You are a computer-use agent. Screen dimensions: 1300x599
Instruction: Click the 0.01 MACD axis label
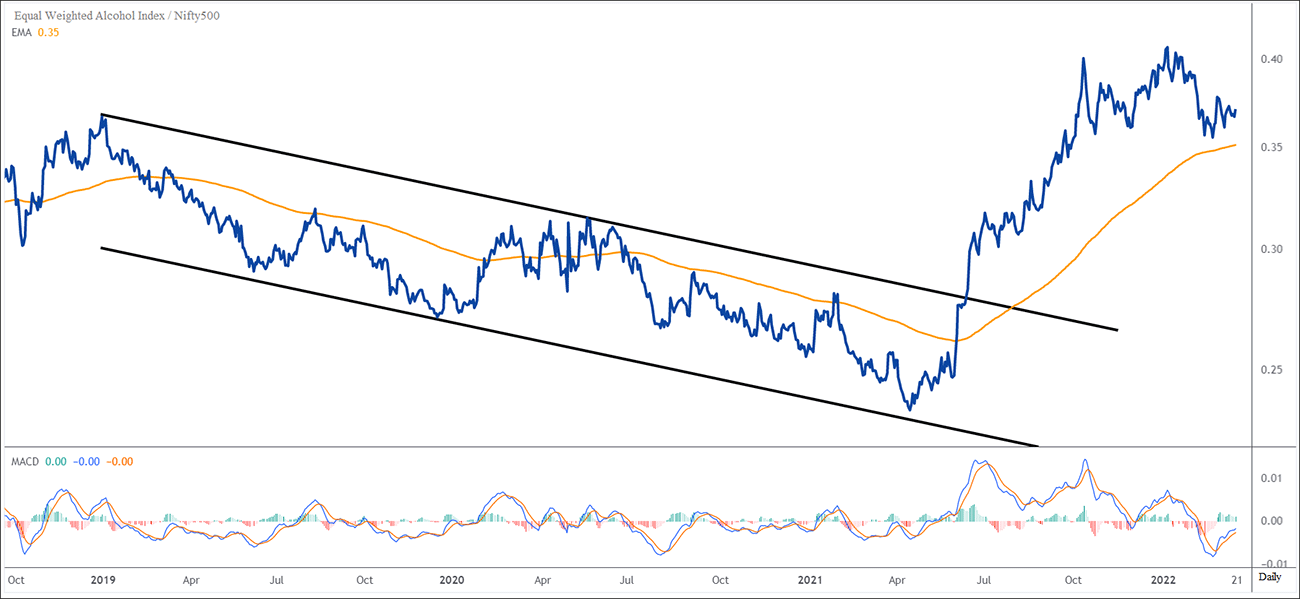(x=1271, y=479)
